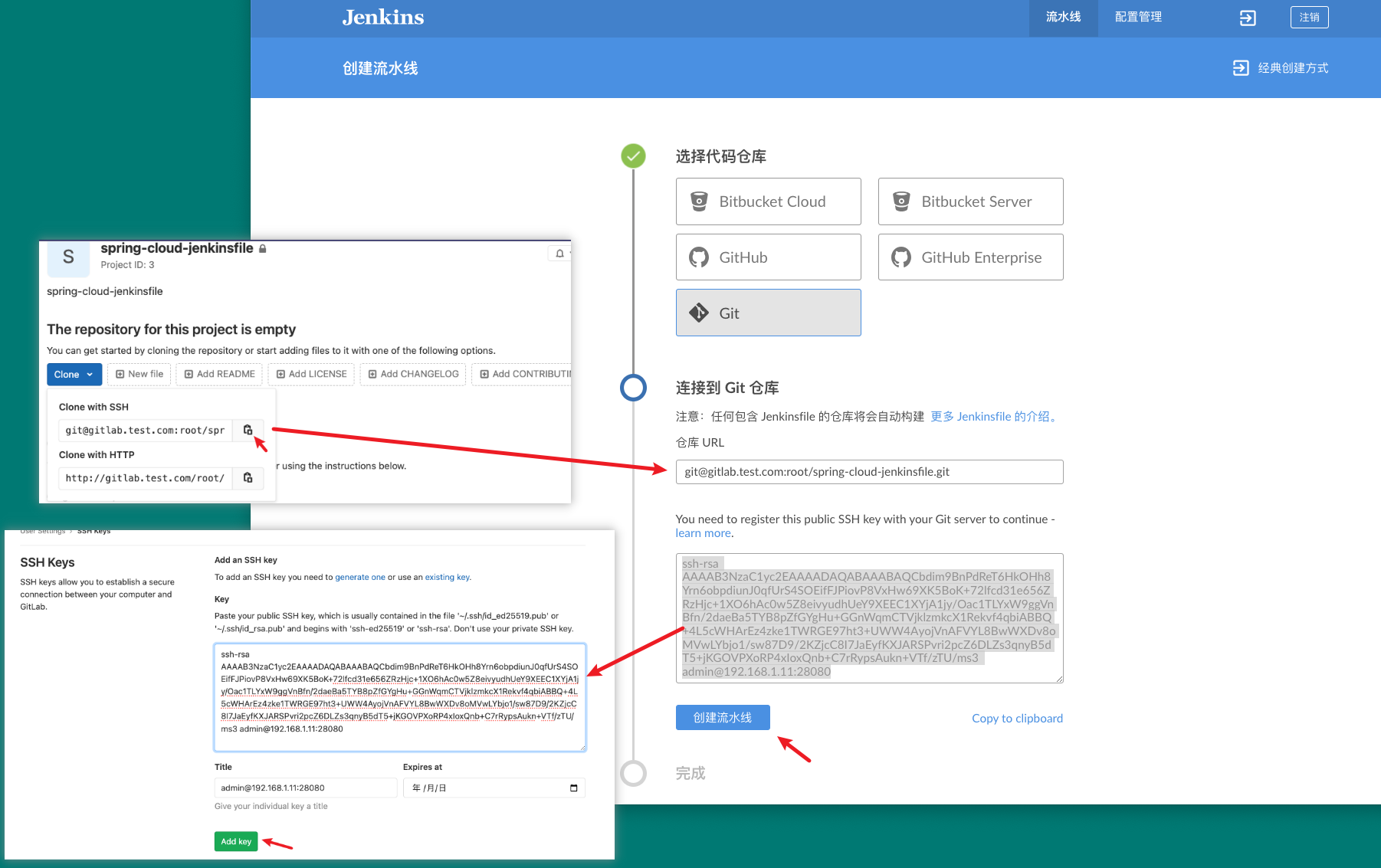This screenshot has width=1381, height=868.
Task: Open the learn more link
Action: pyautogui.click(x=703, y=533)
